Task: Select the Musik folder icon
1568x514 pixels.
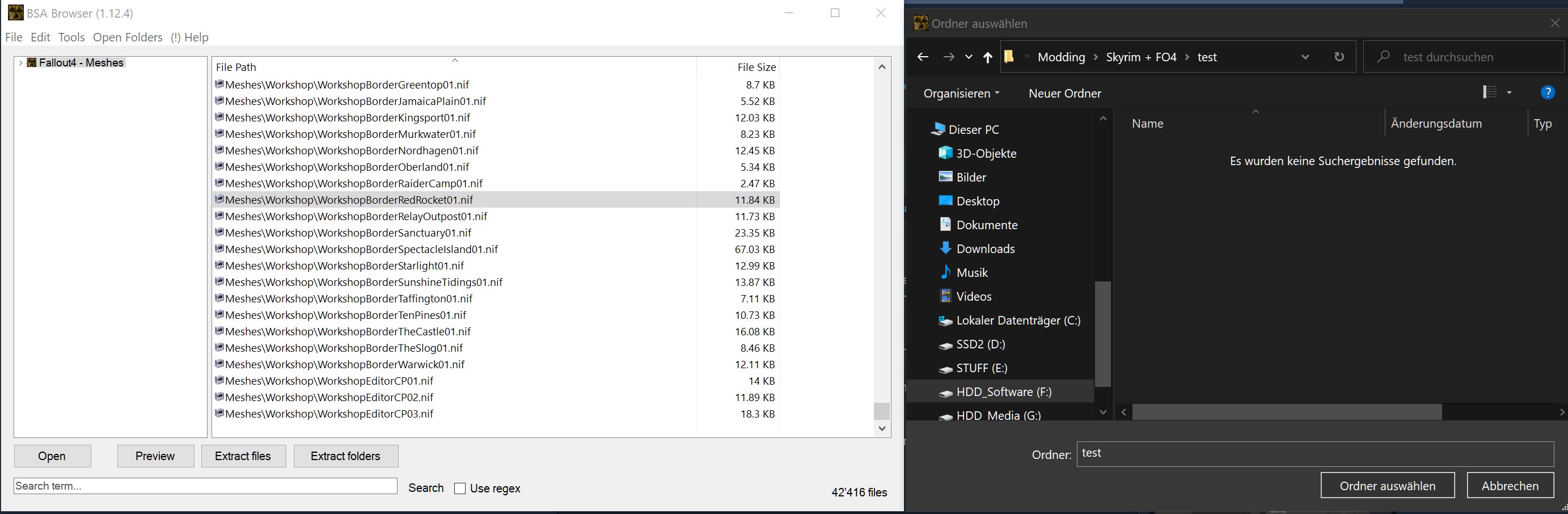Action: coord(945,272)
